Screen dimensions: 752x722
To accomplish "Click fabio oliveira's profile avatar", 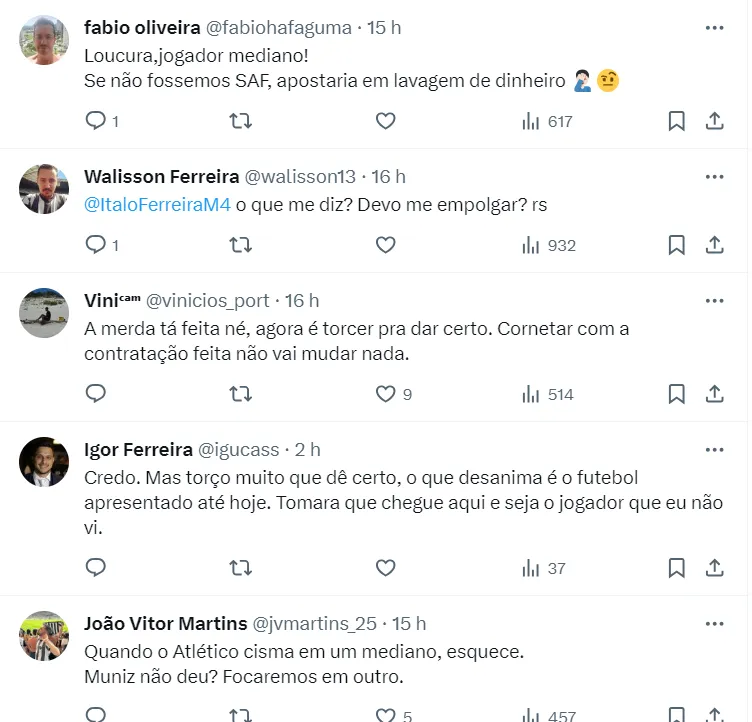I will pos(44,40).
